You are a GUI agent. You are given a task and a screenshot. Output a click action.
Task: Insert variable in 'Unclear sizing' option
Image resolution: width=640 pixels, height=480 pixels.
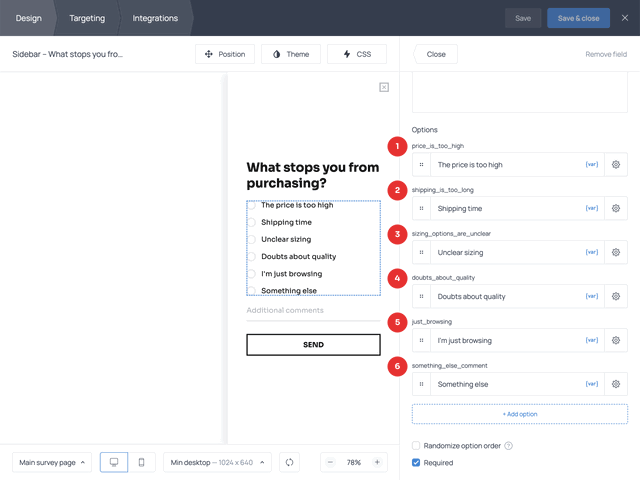coord(591,253)
